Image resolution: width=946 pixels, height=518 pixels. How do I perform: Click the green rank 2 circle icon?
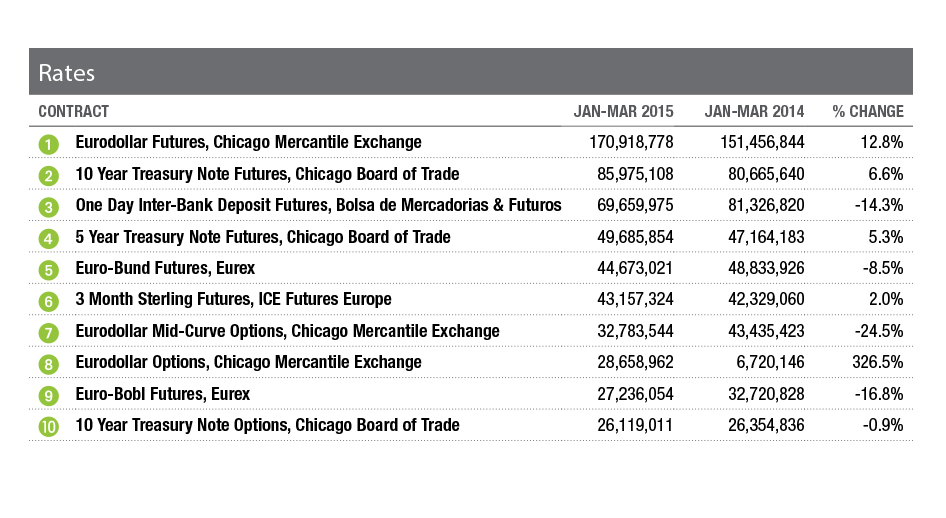[48, 175]
